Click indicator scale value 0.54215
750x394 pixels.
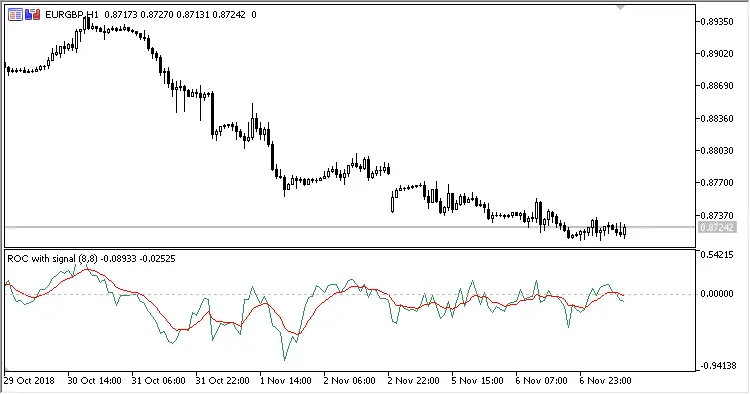pos(717,255)
